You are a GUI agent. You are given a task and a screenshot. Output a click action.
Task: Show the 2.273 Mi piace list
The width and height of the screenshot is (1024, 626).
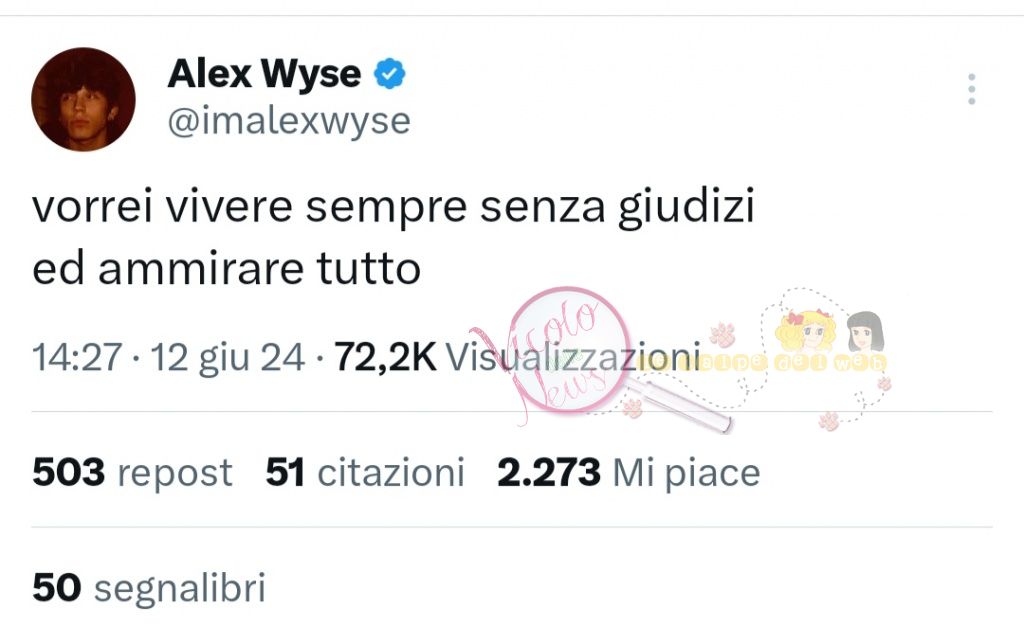[x=628, y=472]
